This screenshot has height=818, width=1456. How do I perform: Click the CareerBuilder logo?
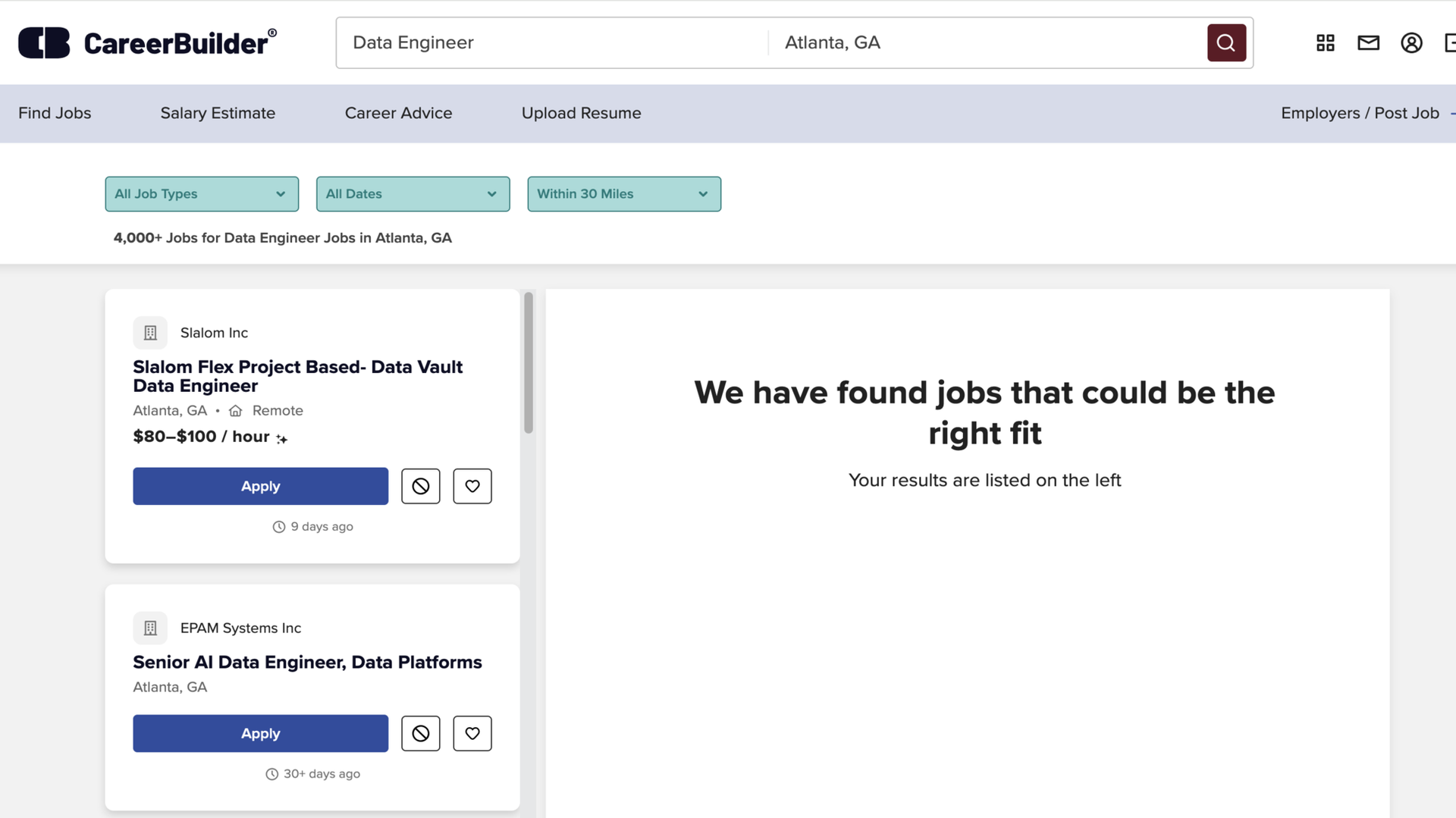(x=148, y=42)
